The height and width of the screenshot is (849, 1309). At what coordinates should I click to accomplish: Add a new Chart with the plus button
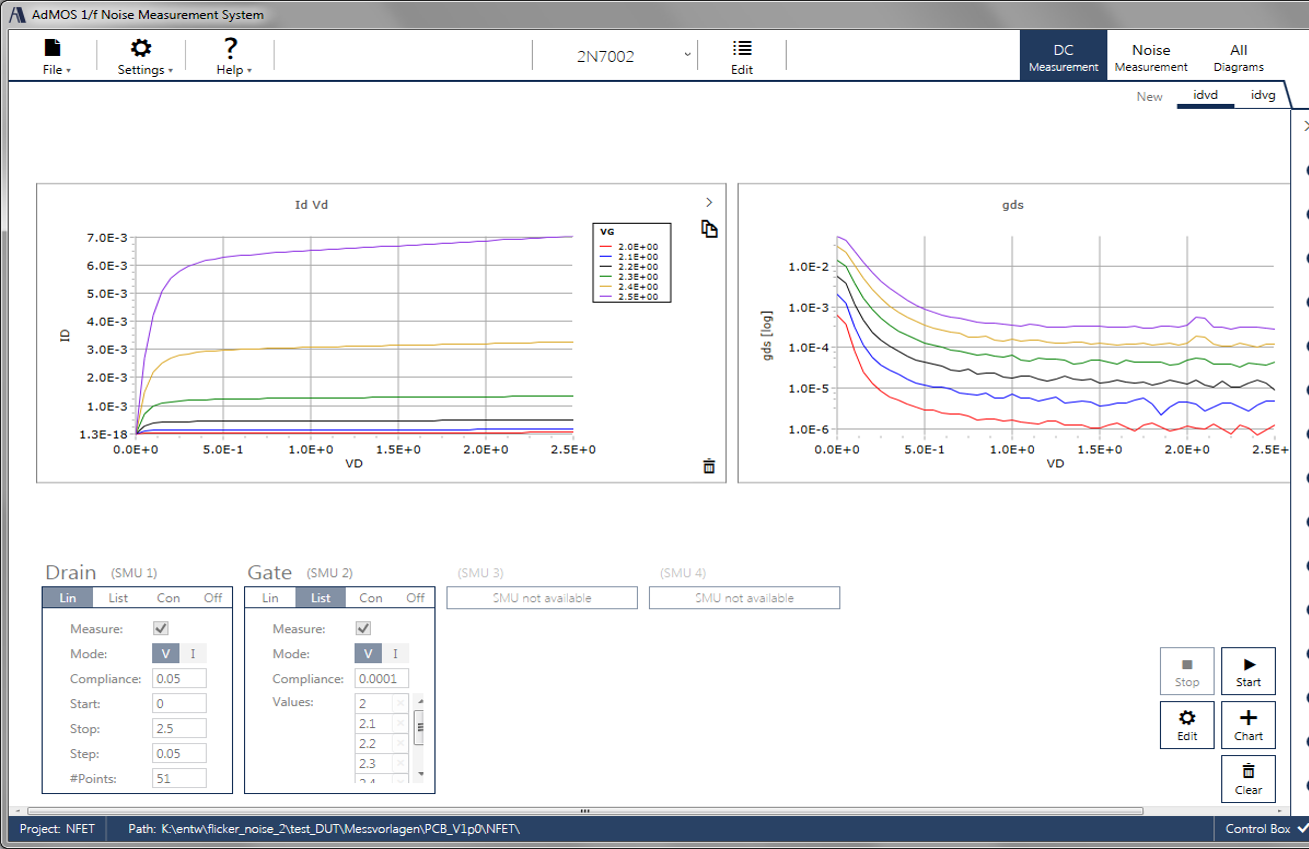(x=1248, y=725)
